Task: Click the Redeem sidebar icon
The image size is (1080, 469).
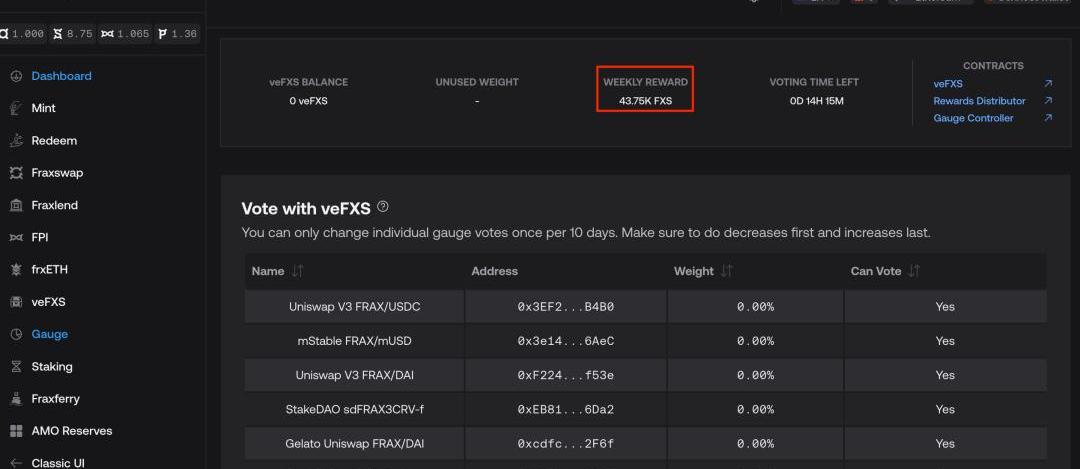Action: [x=16, y=141]
